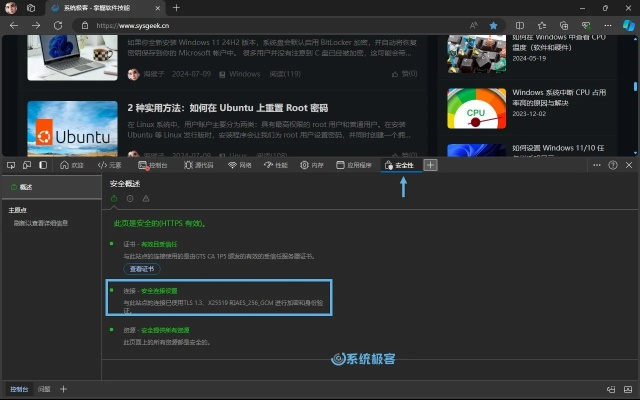Viewport: 640px width, 400px height.
Task: Switch to the 网络 (Network) tab
Action: [x=239, y=165]
